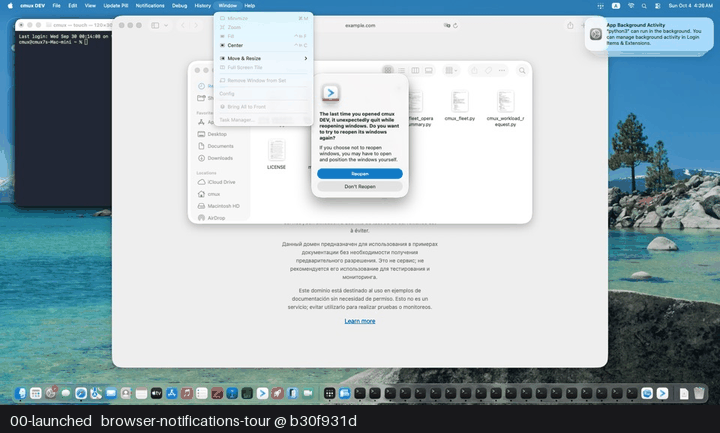
Task: Select cmux home folder in Finder sidebar
Action: point(216,194)
